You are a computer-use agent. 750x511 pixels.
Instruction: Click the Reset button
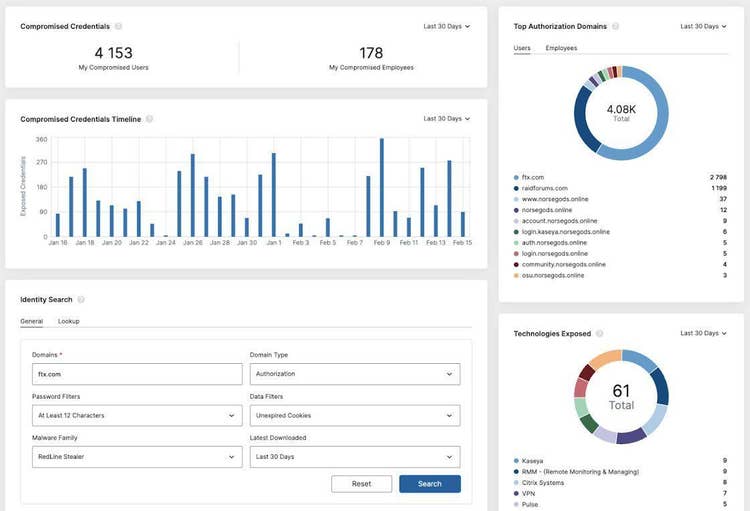pos(361,484)
